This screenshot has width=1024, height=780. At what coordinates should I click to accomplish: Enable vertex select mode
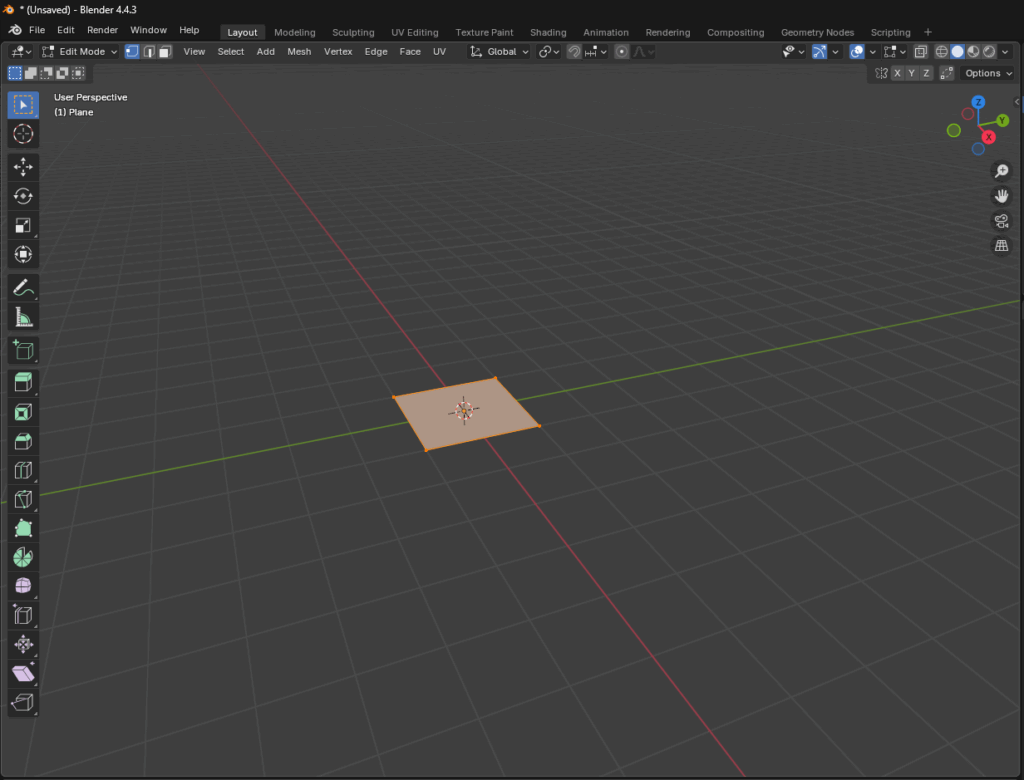click(x=132, y=52)
